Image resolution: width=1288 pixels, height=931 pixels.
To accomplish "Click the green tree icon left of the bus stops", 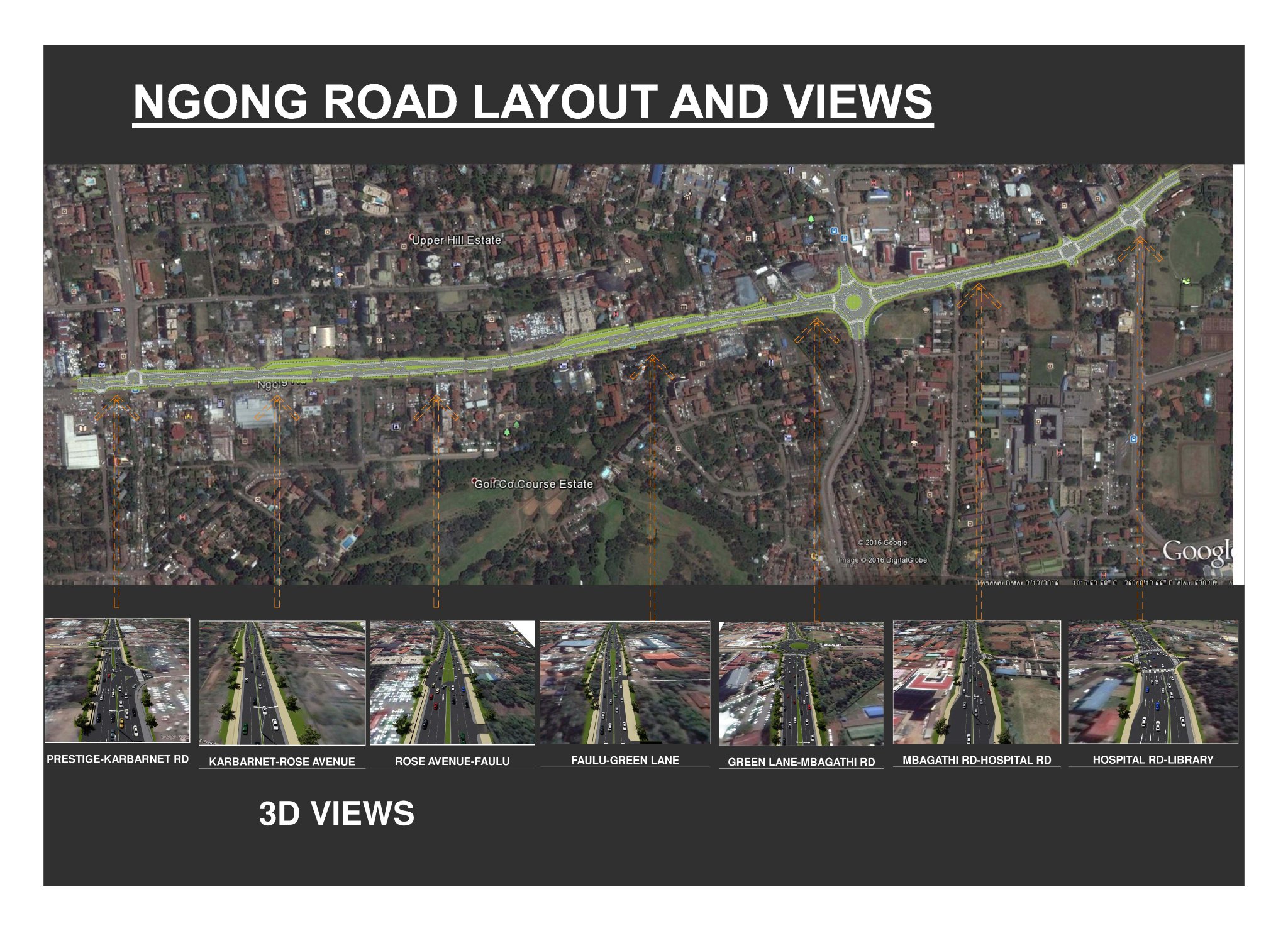I will [x=811, y=219].
